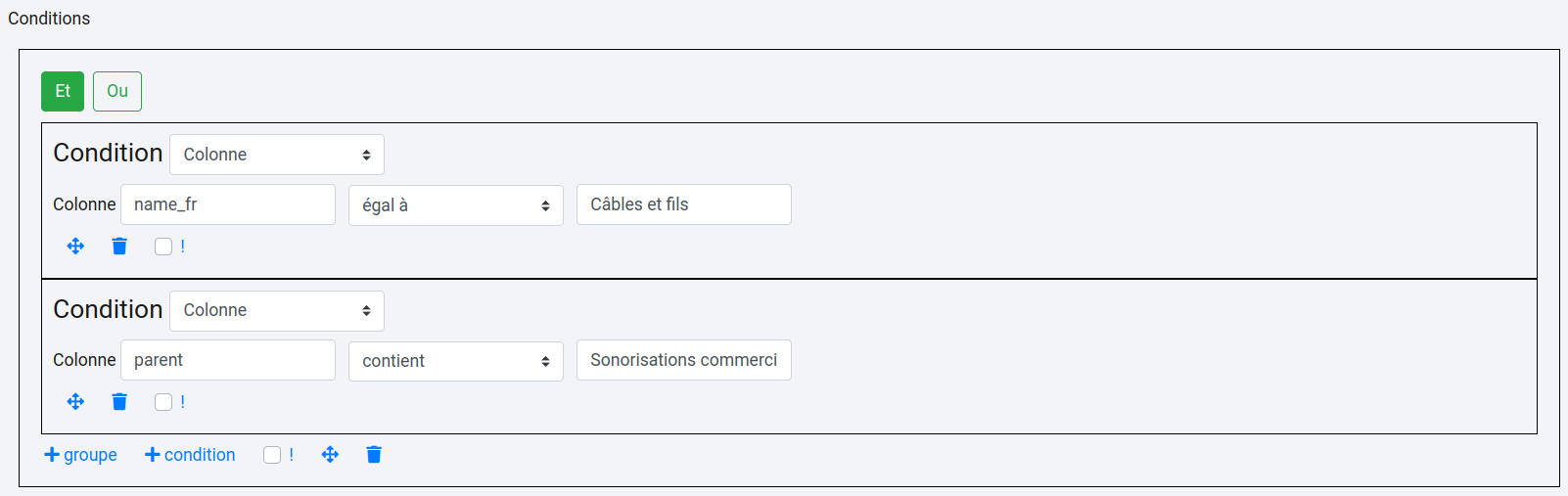Open the first Condition type dropdown

276,155
